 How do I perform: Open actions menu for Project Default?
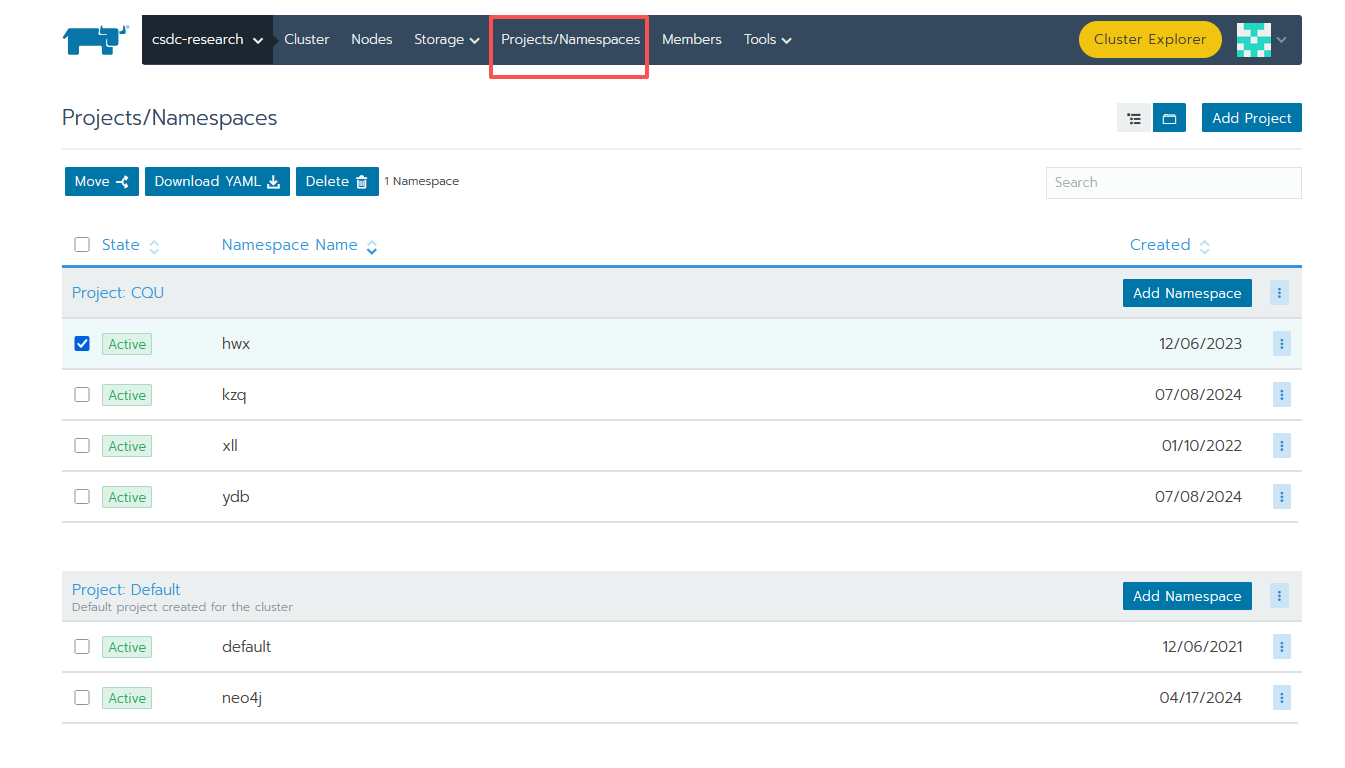tap(1279, 596)
